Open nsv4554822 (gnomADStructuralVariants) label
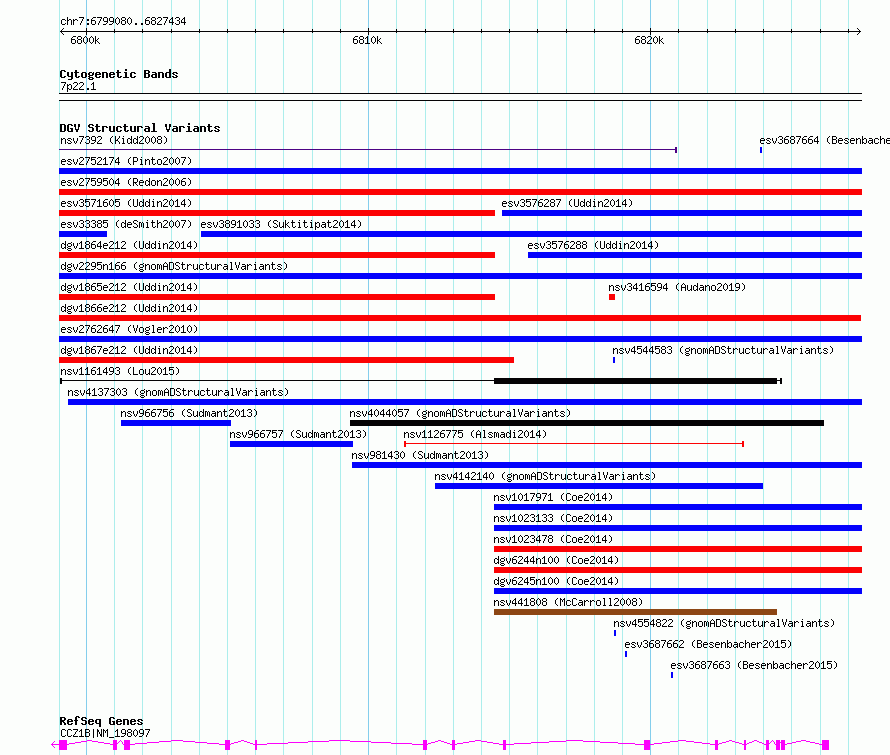 point(724,623)
